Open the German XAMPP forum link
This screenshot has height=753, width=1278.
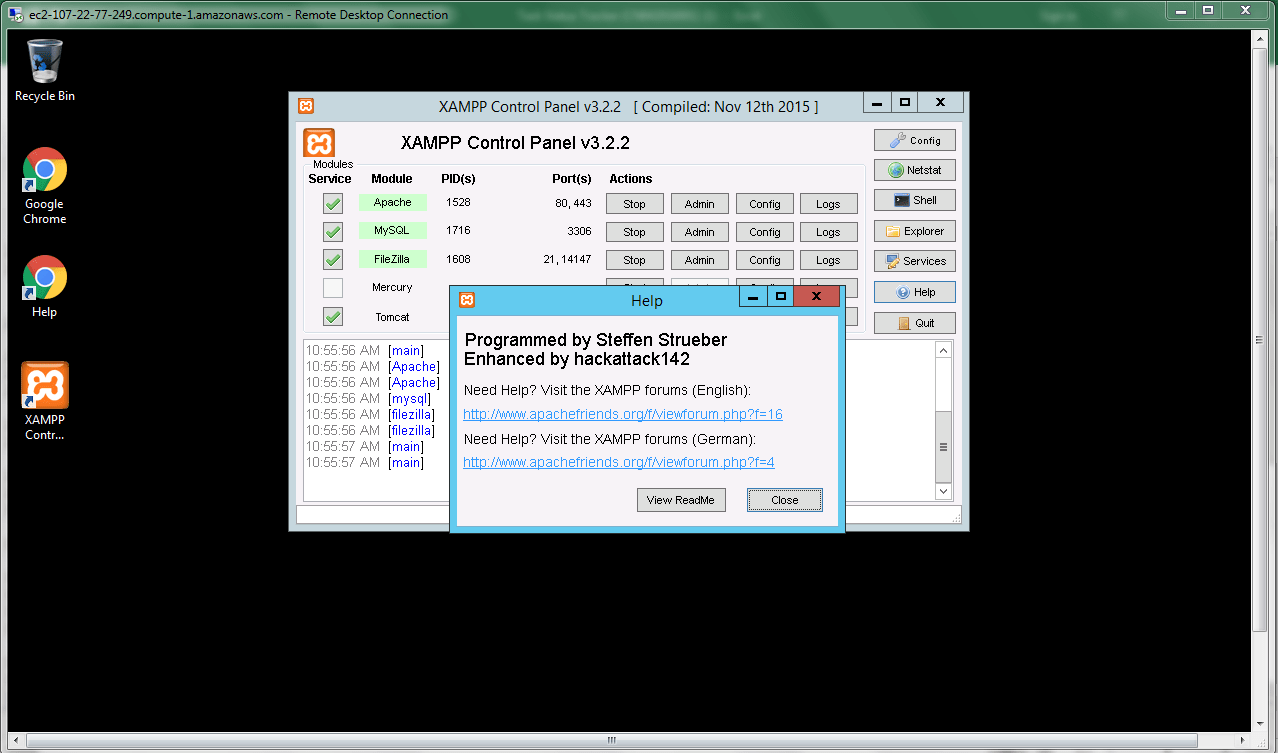click(x=618, y=462)
